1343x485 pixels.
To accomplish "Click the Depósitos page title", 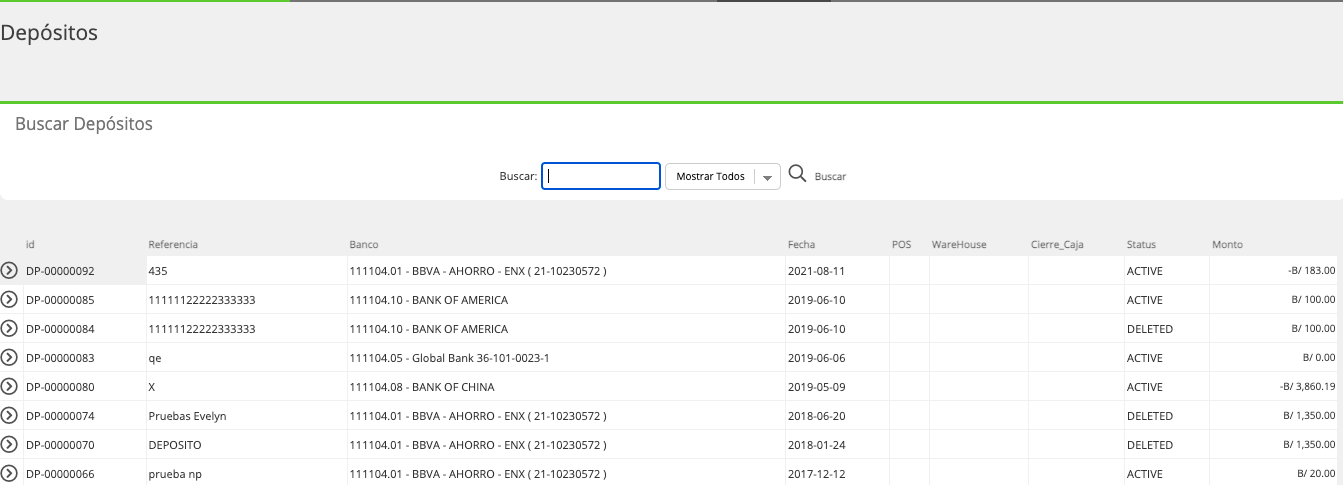I will [49, 33].
